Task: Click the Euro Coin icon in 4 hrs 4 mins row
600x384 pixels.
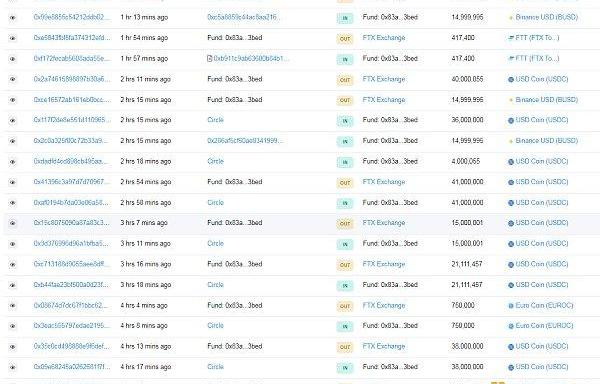Action: (510, 306)
